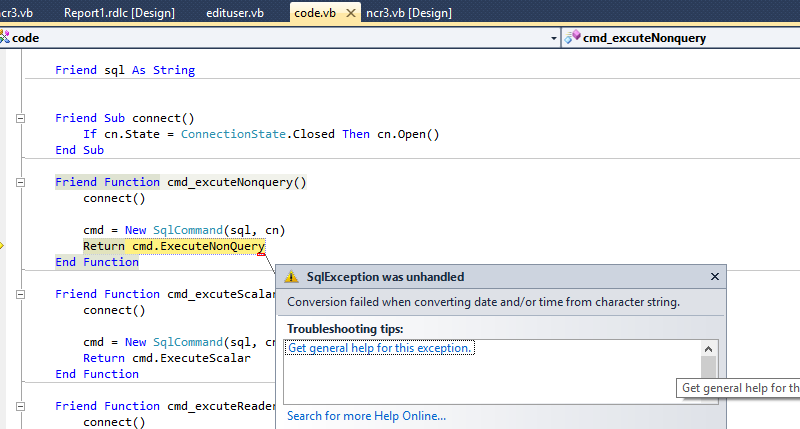Screen dimensions: 800x429
Task: Open 'Get general help for this exception' link
Action: (x=379, y=348)
